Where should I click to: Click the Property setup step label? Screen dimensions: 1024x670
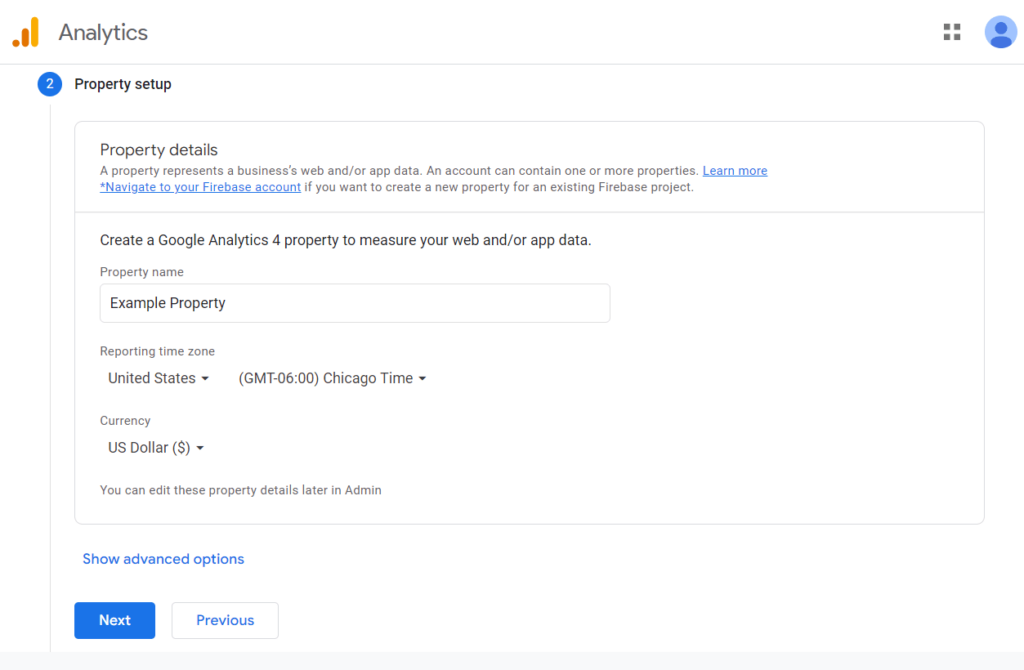pos(122,84)
